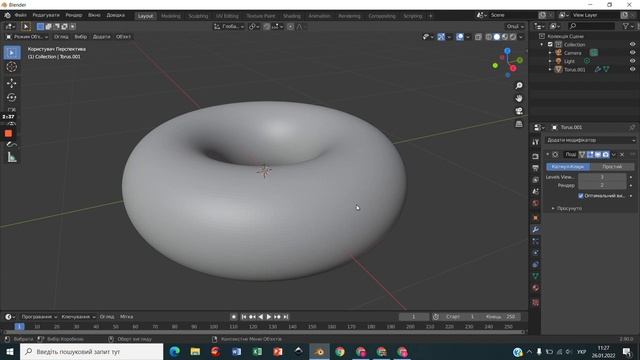Screen dimensions: 640x360
Task: Open Microsoft Edge from taskbar
Action: [x=175, y=351]
